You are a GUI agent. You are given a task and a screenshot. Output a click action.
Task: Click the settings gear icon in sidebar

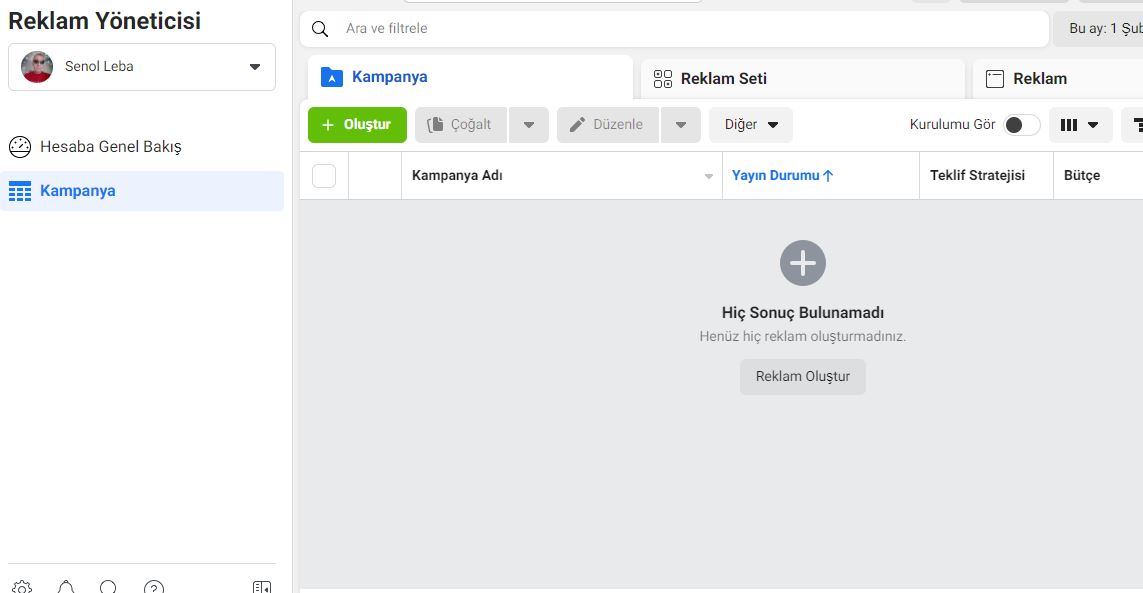(22, 588)
